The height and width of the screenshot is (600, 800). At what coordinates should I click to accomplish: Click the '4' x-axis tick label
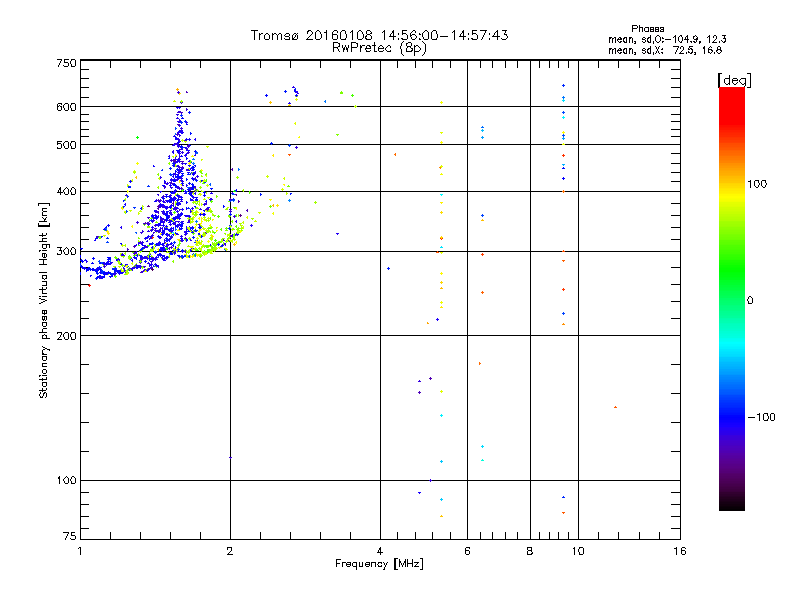pos(380,551)
